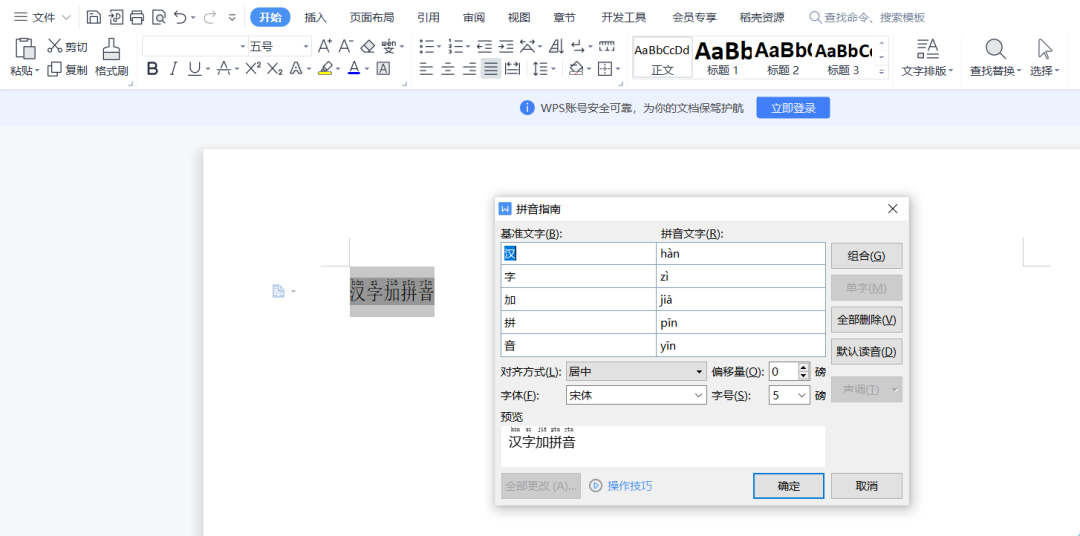Click the Bulleted list icon
The image size is (1080, 536).
[x=427, y=47]
